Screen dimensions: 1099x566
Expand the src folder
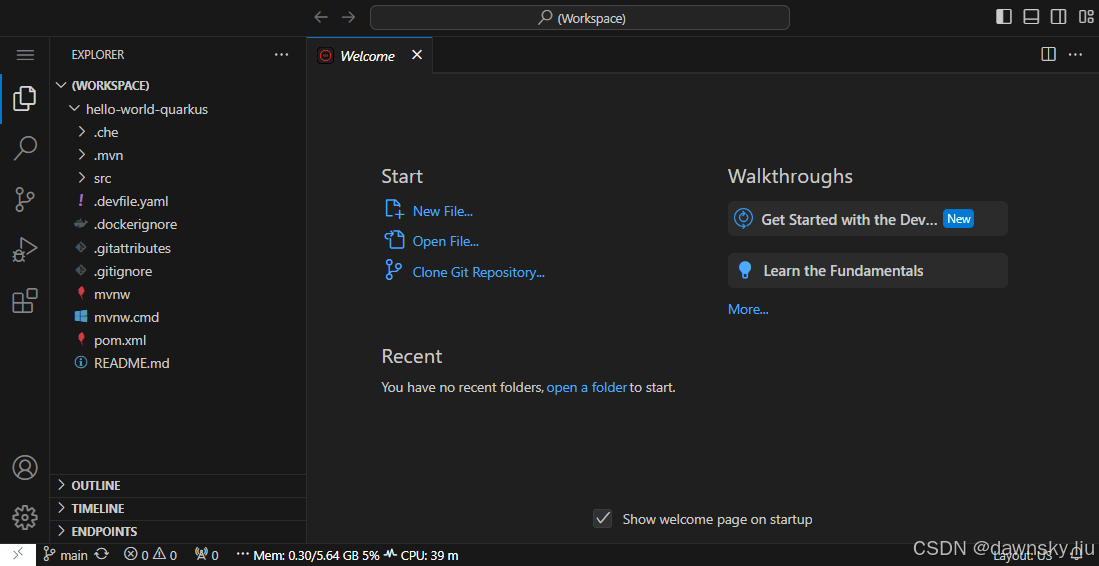(x=179, y=179)
